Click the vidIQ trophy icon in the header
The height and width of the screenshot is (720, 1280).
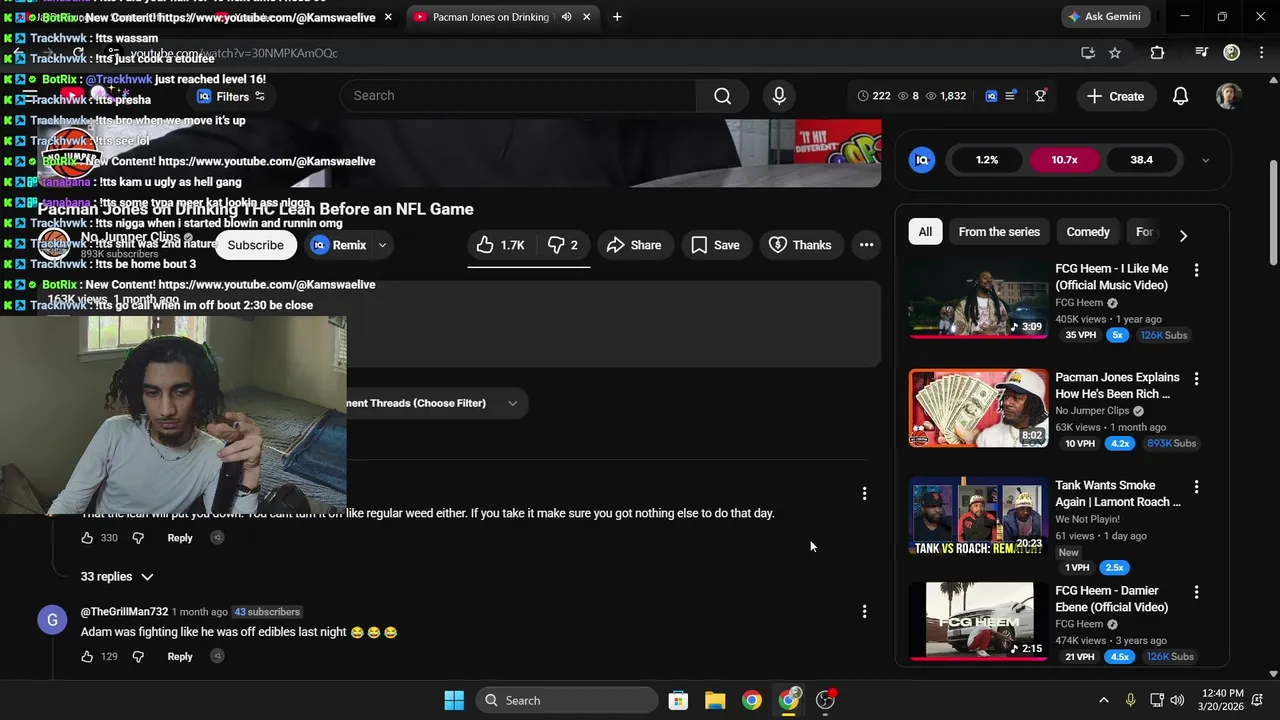1040,96
